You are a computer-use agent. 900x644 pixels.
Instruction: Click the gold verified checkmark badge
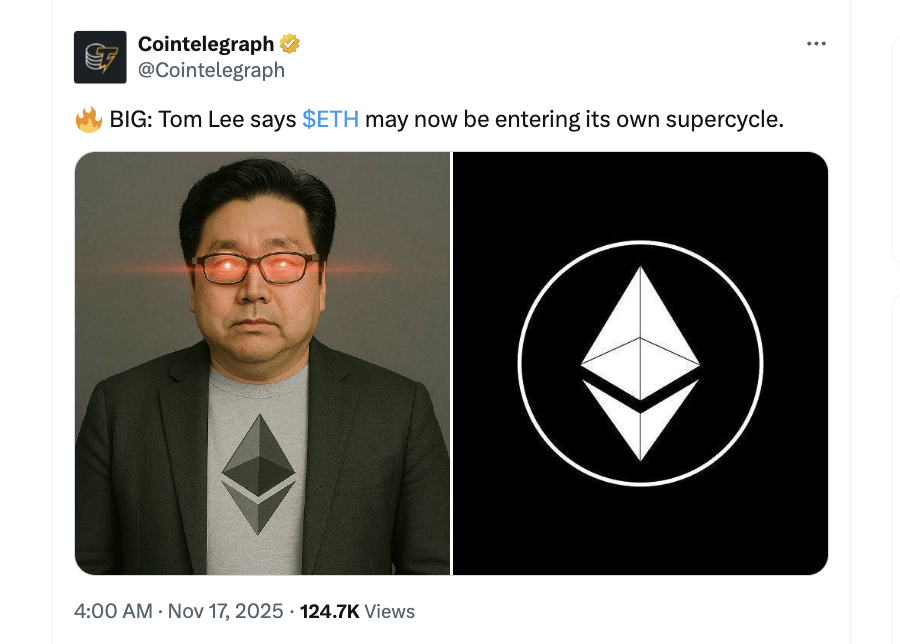pos(289,43)
